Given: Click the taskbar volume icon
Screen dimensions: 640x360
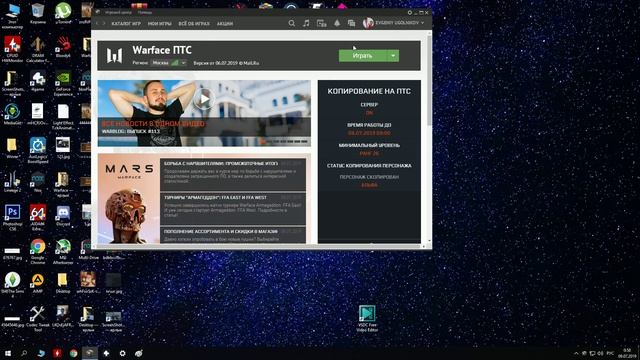Looking at the screenshot, I should [600, 353].
